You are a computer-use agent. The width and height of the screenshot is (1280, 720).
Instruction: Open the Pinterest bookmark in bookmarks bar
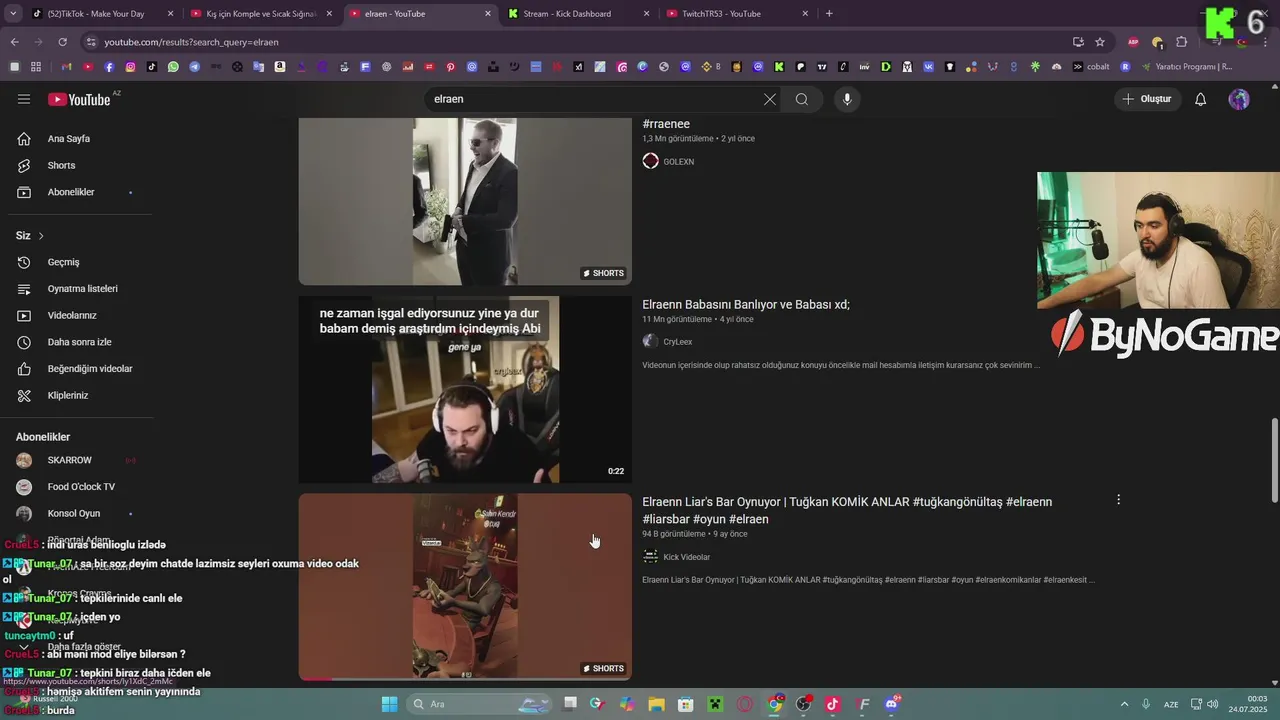pos(450,67)
